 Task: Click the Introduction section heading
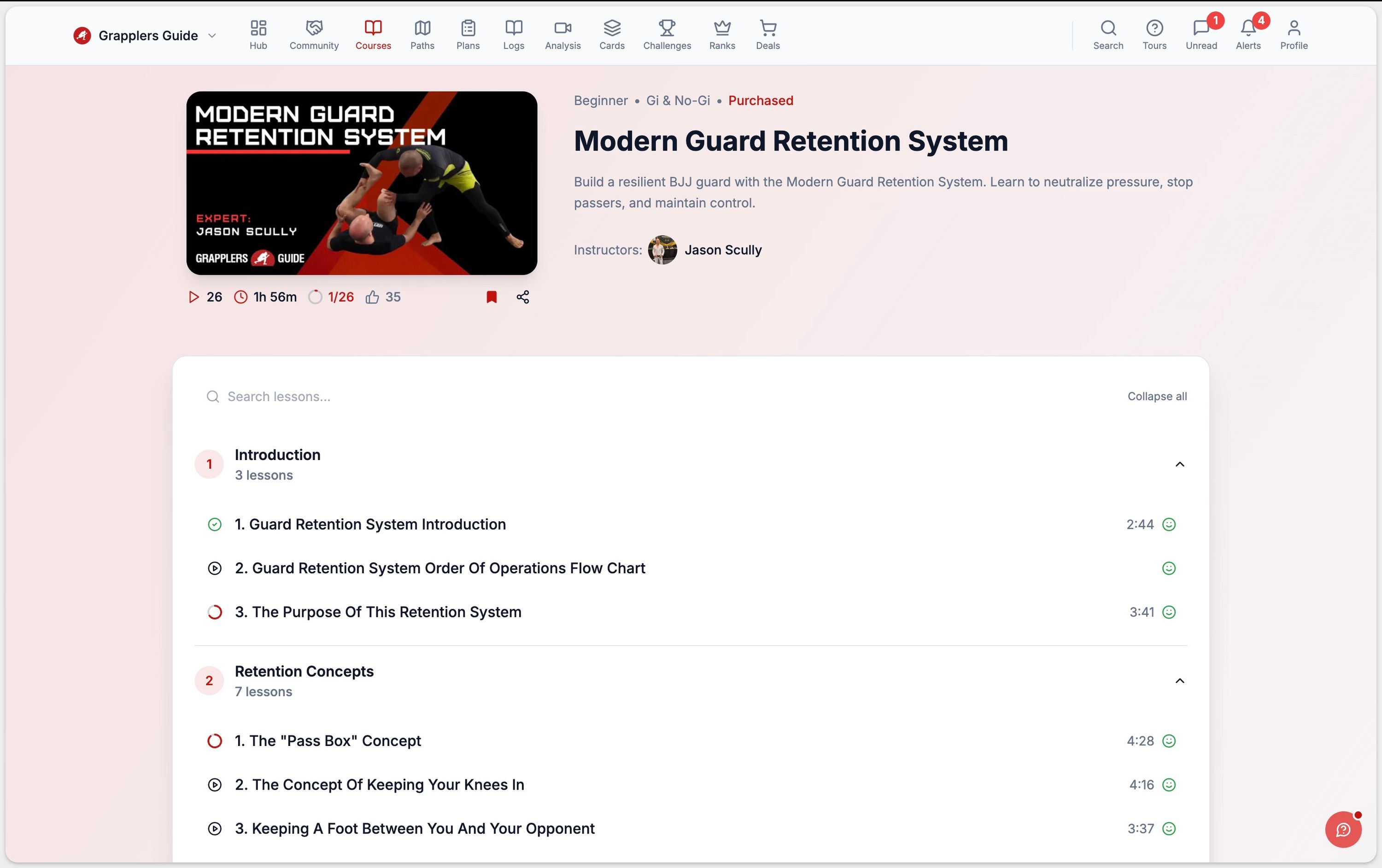pos(277,454)
